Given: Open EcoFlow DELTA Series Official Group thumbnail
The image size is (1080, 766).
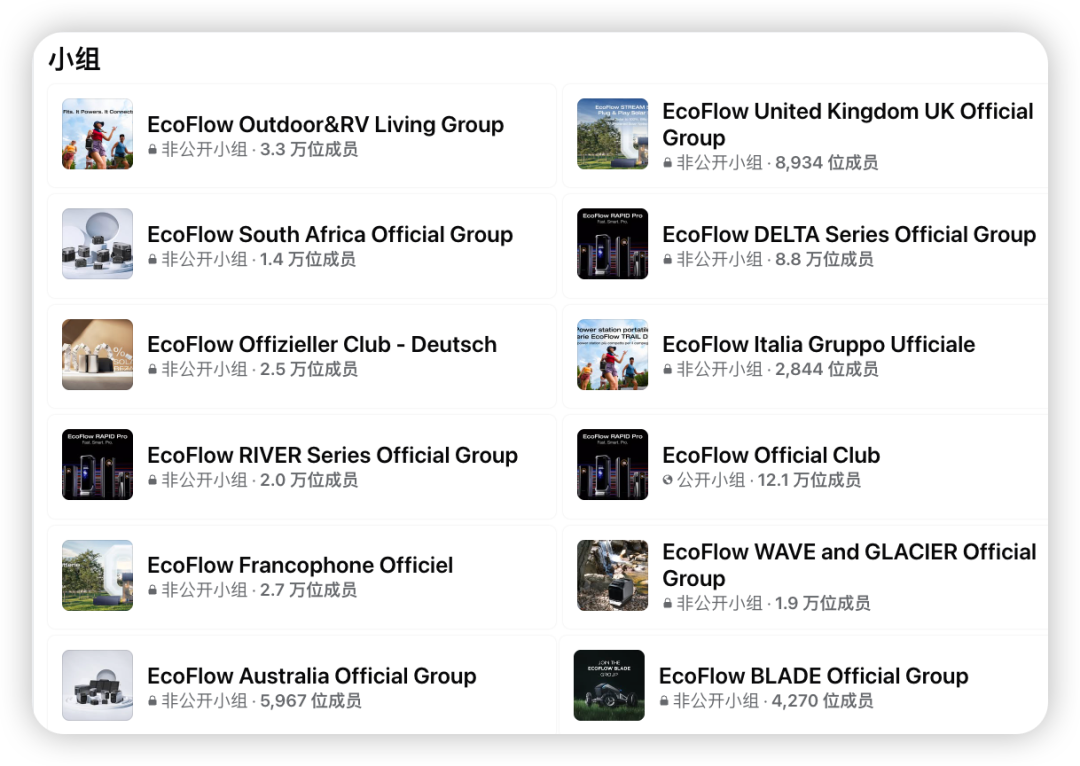Looking at the screenshot, I should (612, 244).
